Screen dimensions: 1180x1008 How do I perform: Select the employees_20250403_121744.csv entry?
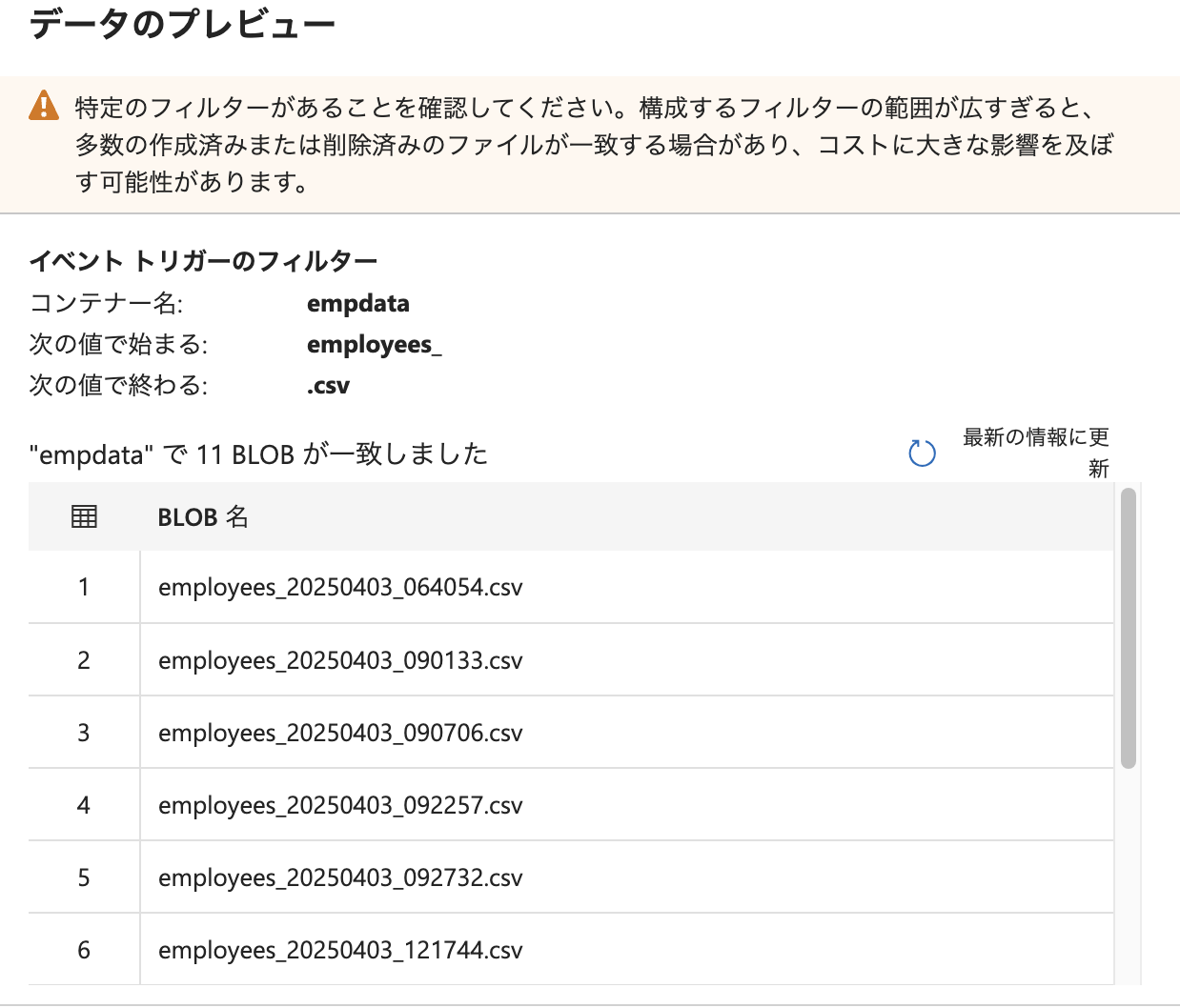coord(340,950)
